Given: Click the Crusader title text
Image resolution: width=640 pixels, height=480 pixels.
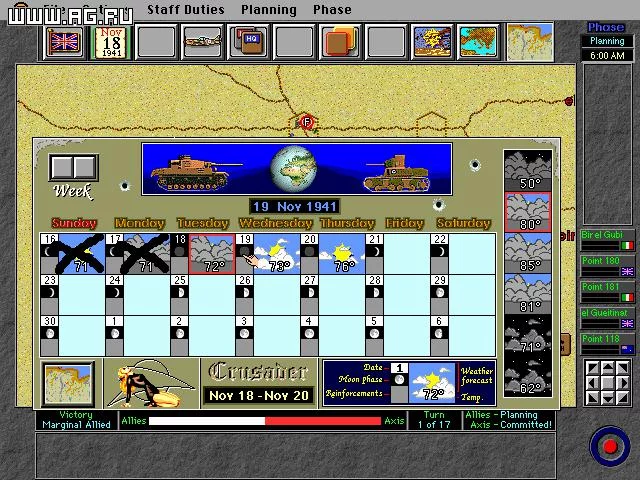Looking at the screenshot, I should point(258,372).
